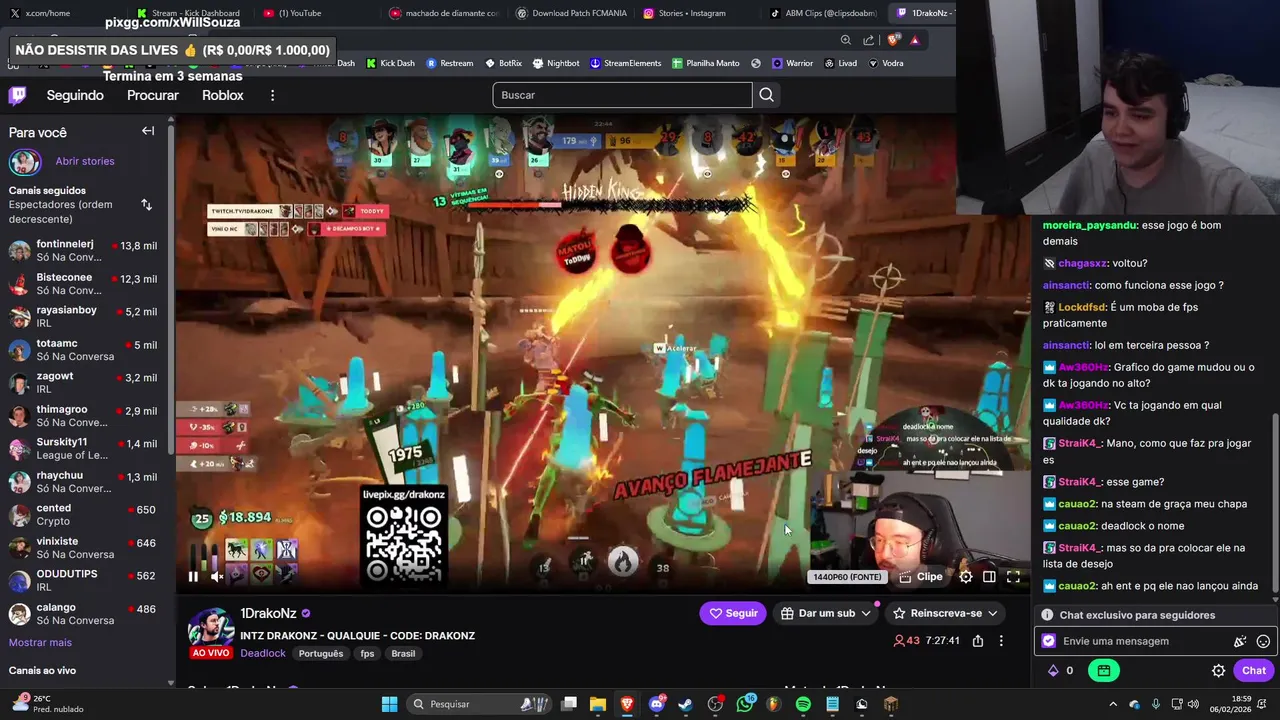Send message with Chat button
The height and width of the screenshot is (720, 1280).
pyautogui.click(x=1254, y=671)
